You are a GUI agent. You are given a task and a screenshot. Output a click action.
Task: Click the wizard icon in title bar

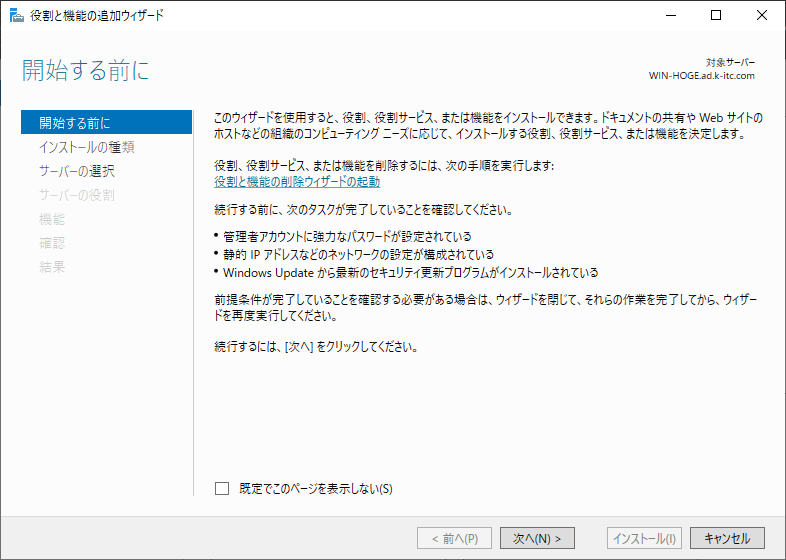pos(17,16)
